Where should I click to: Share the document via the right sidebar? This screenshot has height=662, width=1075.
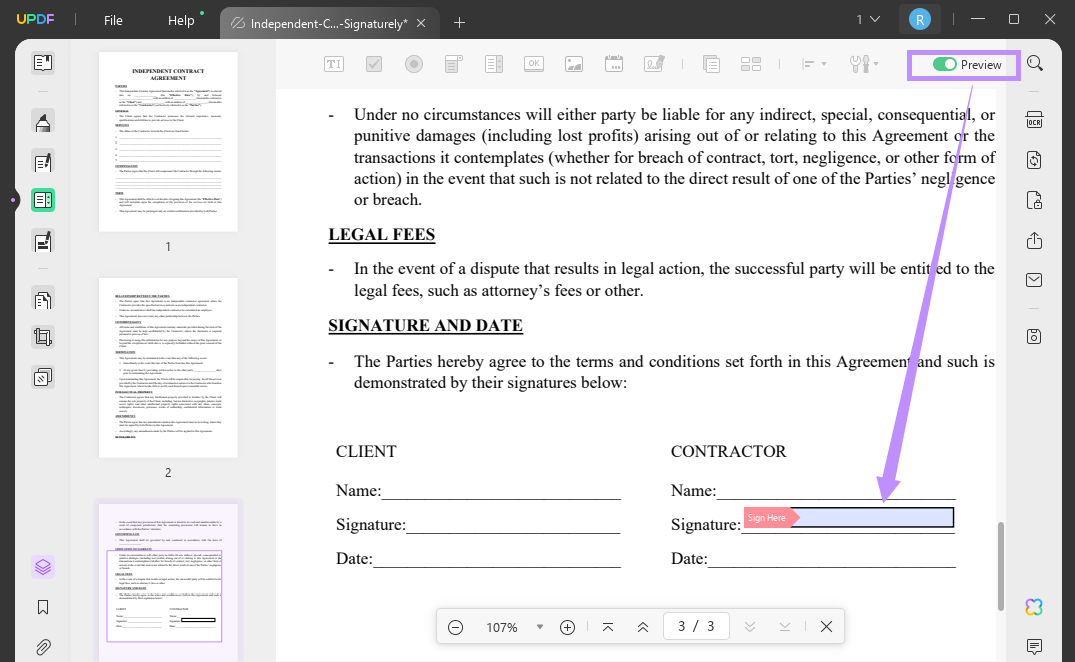(x=1034, y=240)
